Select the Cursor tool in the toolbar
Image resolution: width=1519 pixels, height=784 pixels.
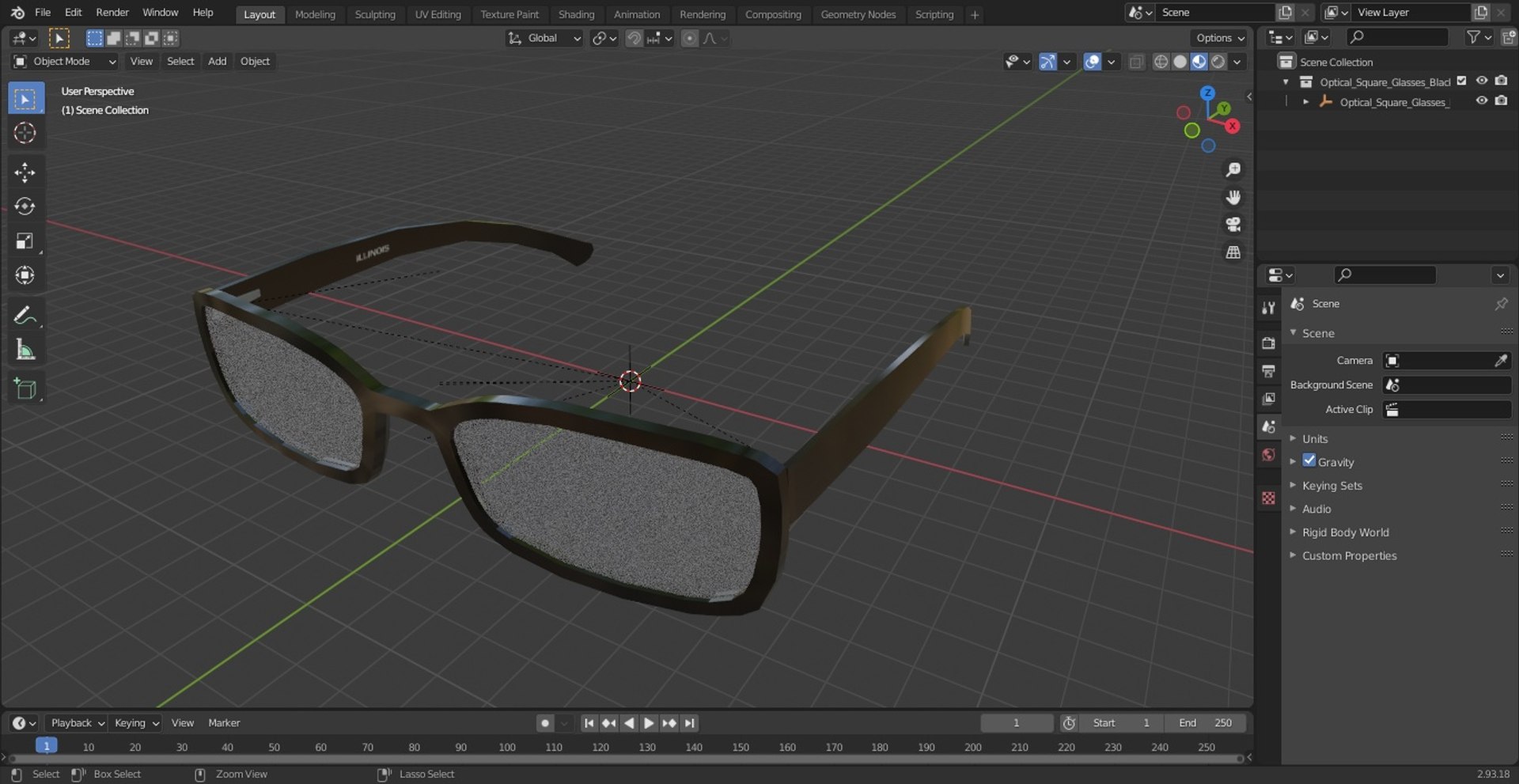[x=25, y=133]
